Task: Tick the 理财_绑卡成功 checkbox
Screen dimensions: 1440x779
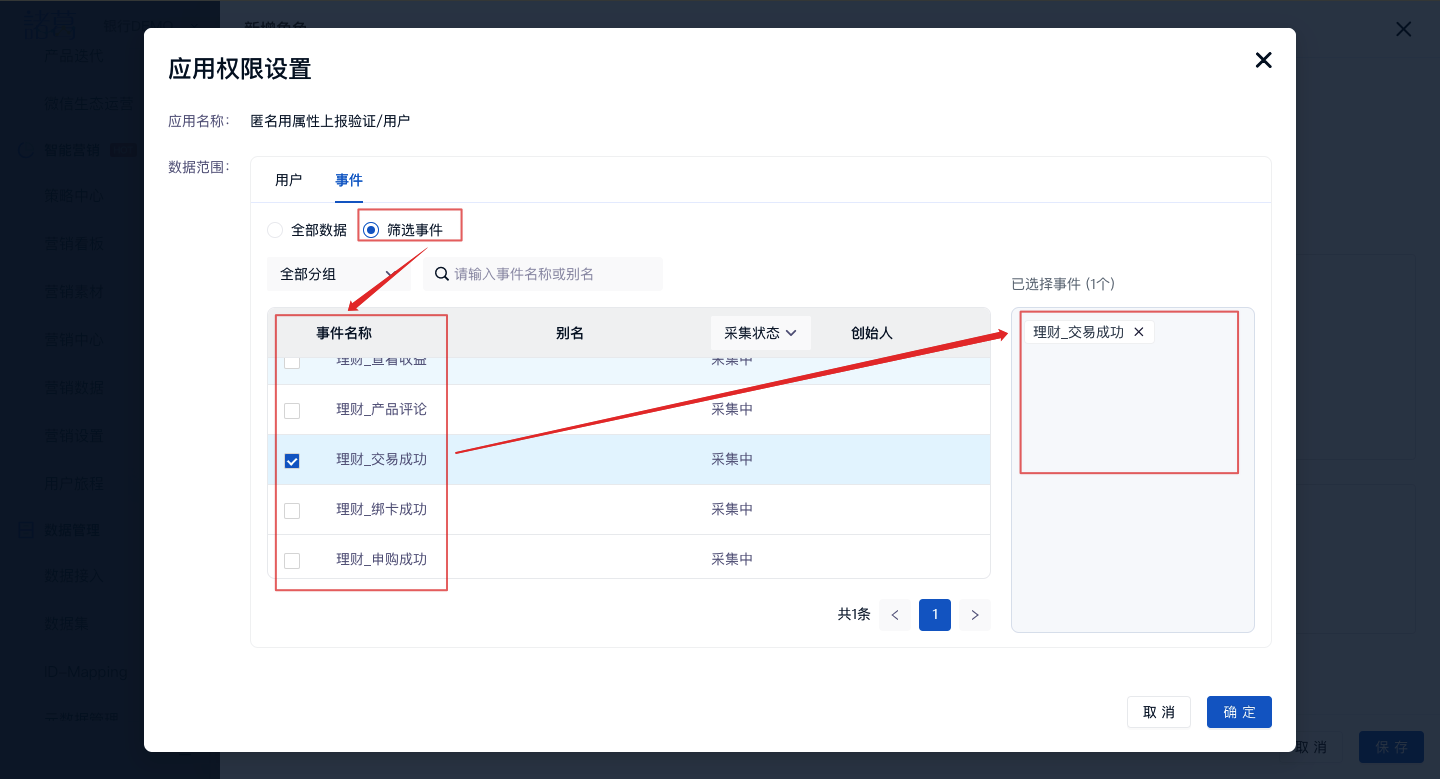Action: 292,510
